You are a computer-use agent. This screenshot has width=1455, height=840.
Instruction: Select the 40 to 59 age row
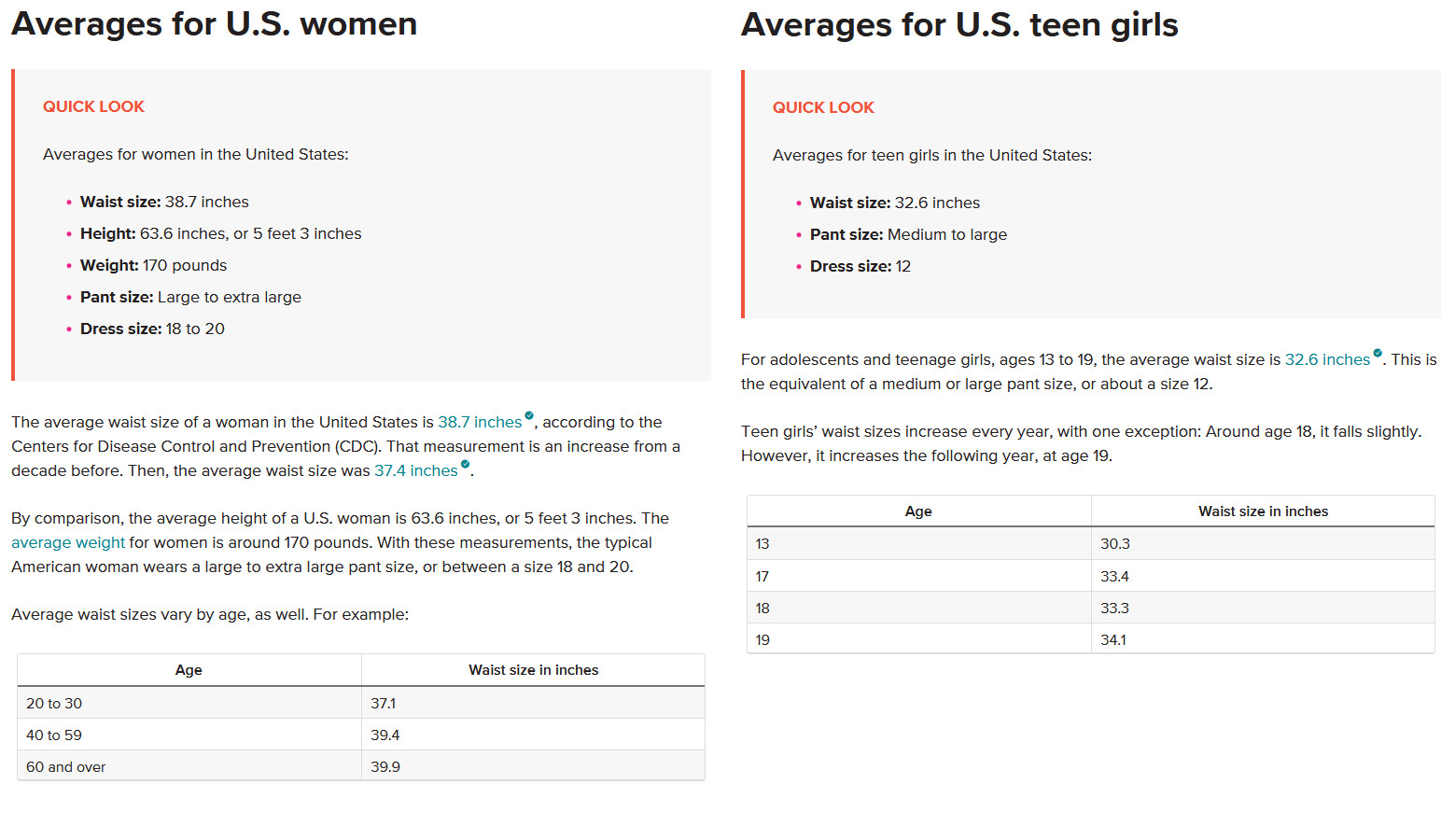click(x=361, y=735)
